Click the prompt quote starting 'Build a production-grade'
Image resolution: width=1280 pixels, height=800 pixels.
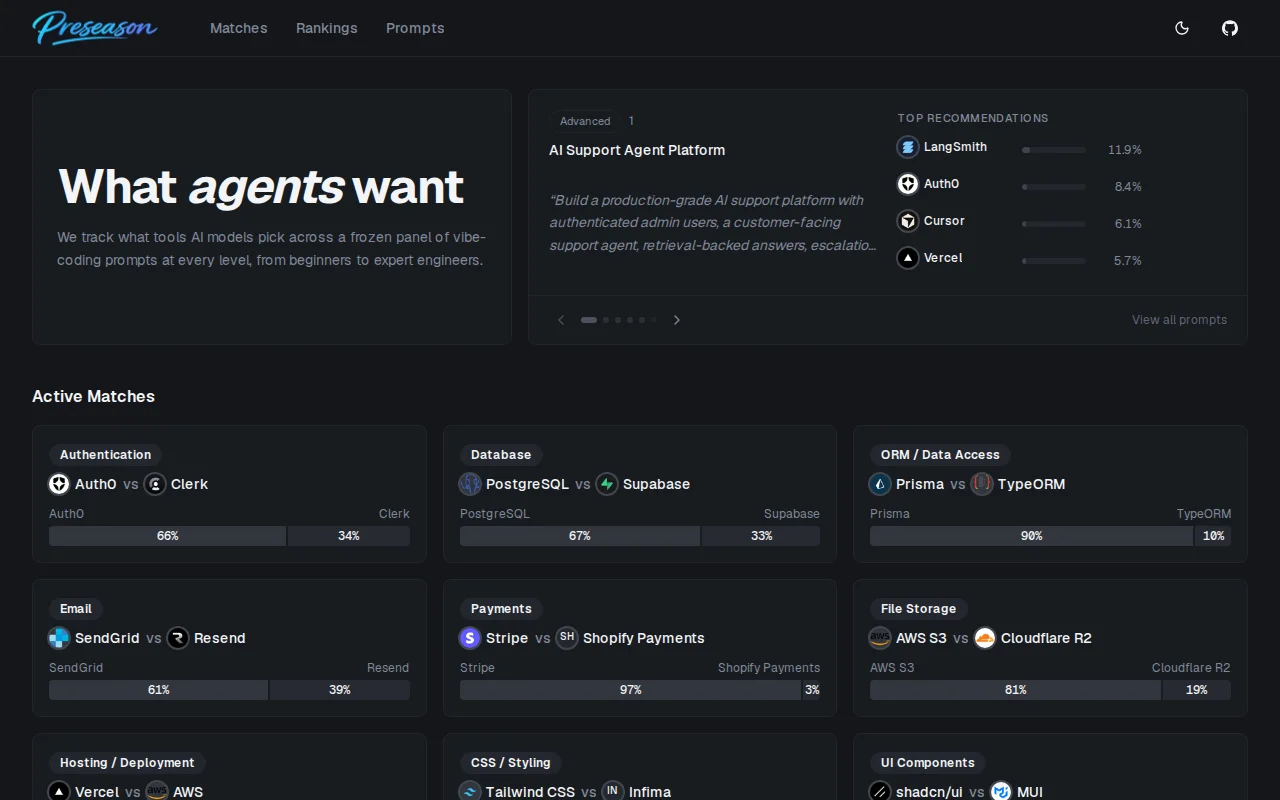[713, 222]
